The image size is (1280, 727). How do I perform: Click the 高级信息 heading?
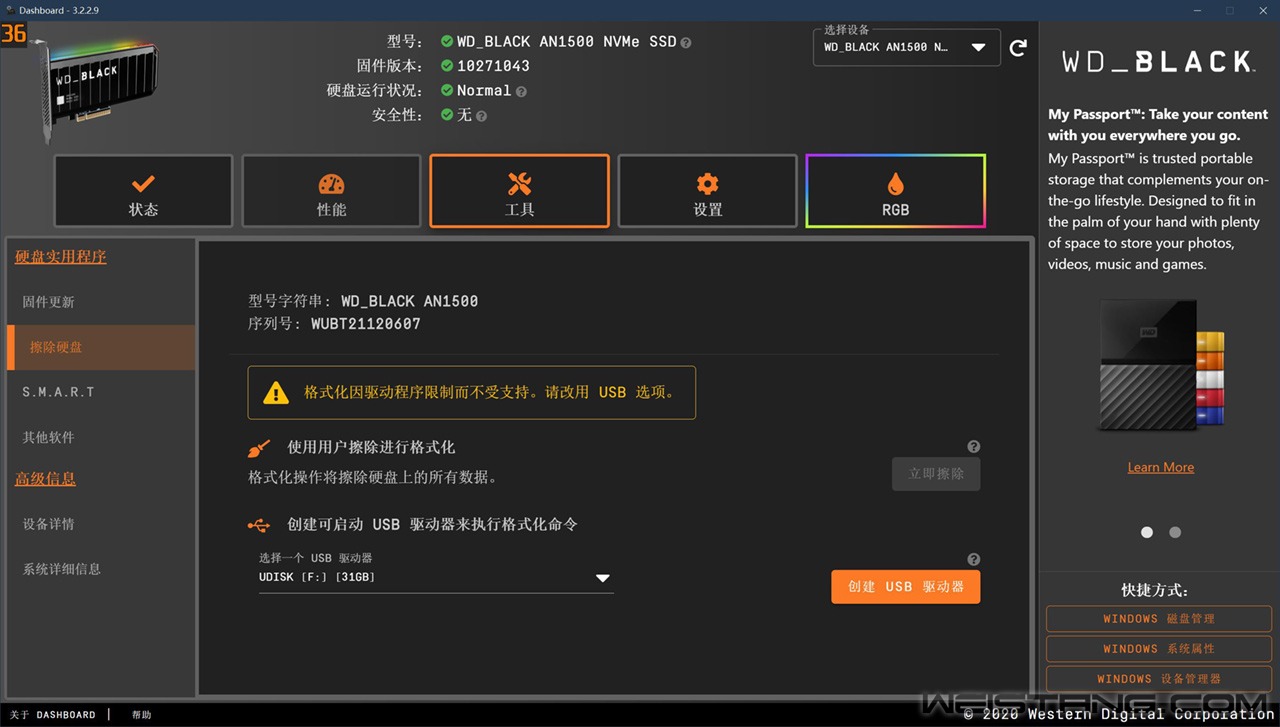pyautogui.click(x=45, y=479)
